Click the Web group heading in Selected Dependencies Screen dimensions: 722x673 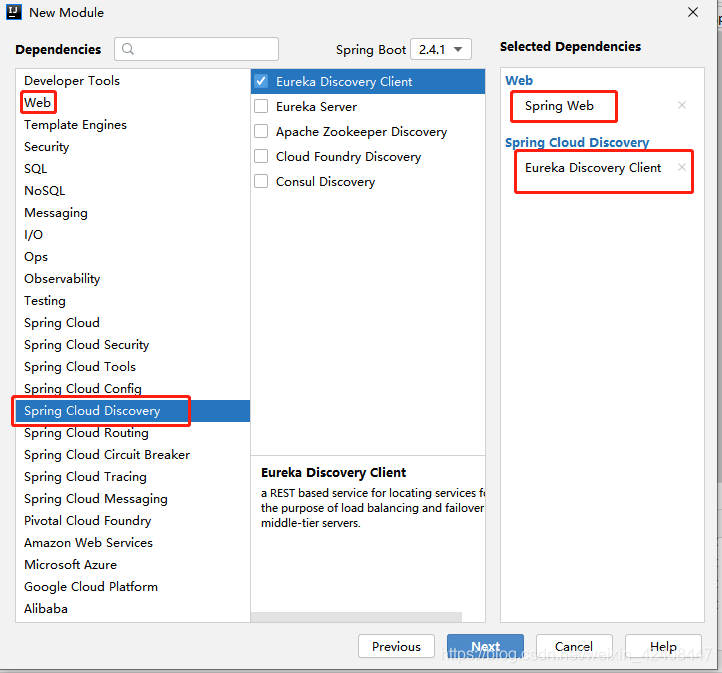click(x=519, y=80)
